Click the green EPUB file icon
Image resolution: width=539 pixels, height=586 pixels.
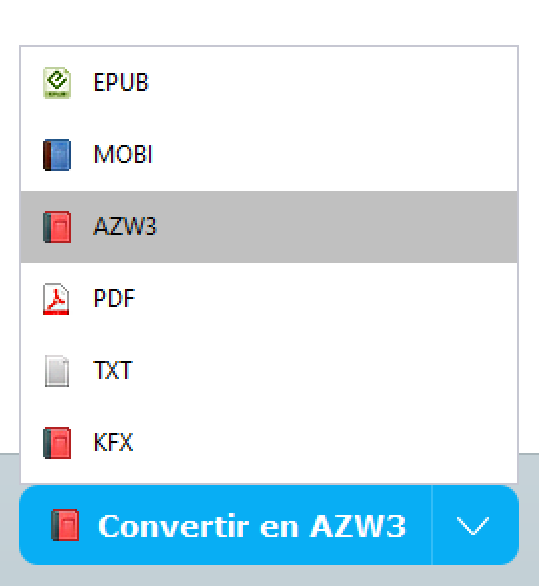point(57,83)
